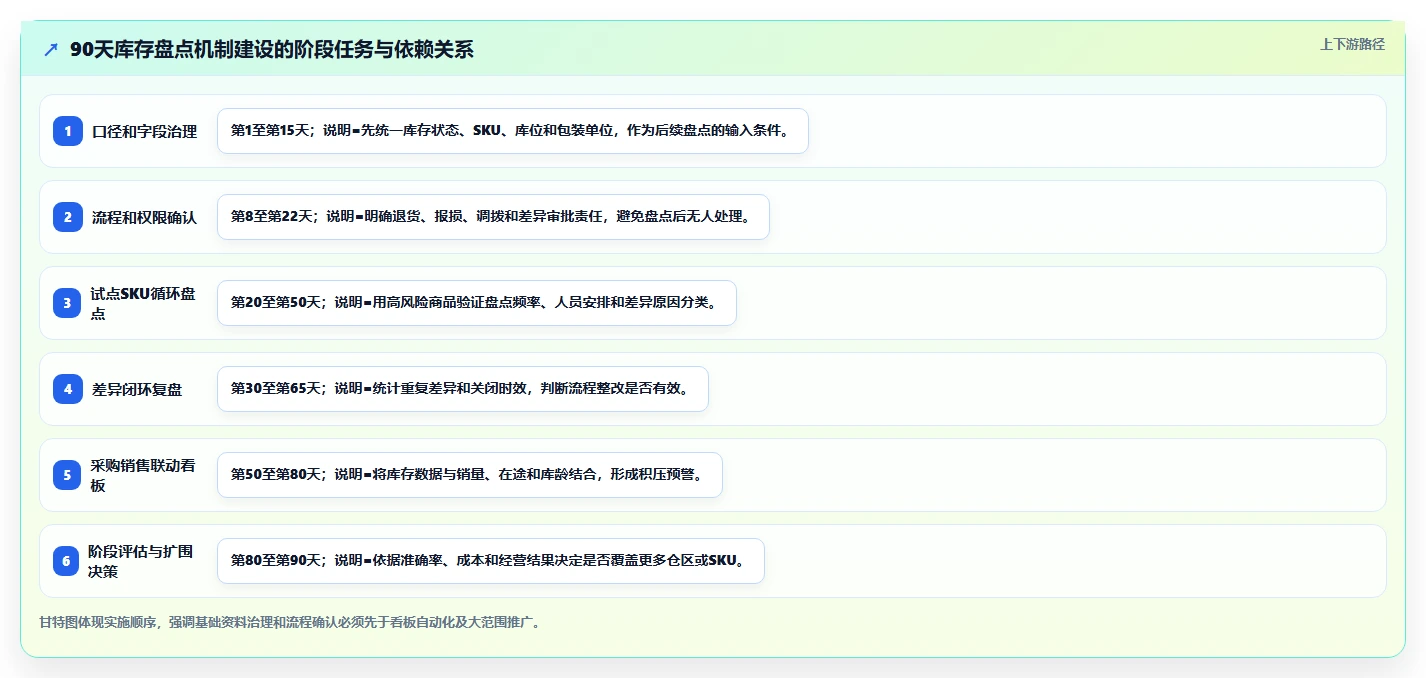Click the 第30至第65天 description box
1426x678 pixels.
click(462, 389)
